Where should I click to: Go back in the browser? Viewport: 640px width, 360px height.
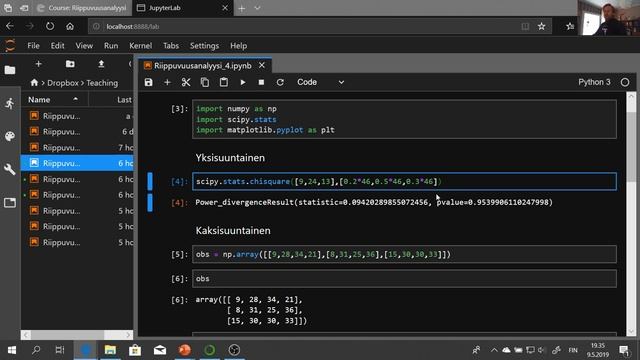click(10, 26)
